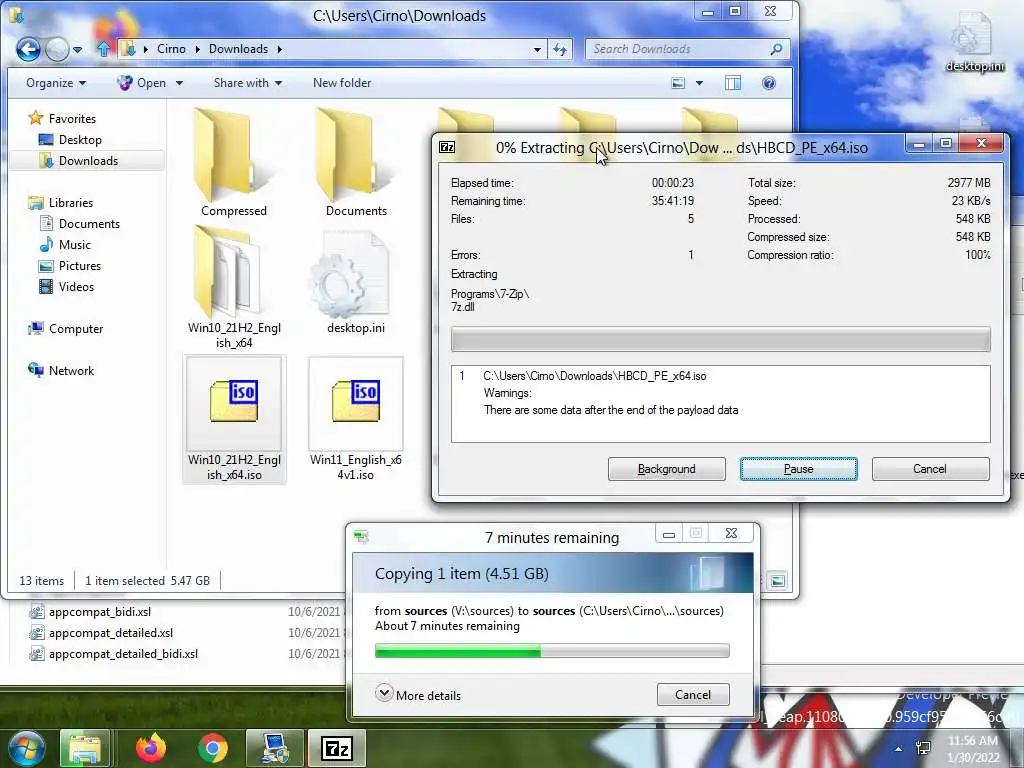This screenshot has width=1024, height=768.
Task: Toggle the preview pane icon
Action: coord(733,83)
